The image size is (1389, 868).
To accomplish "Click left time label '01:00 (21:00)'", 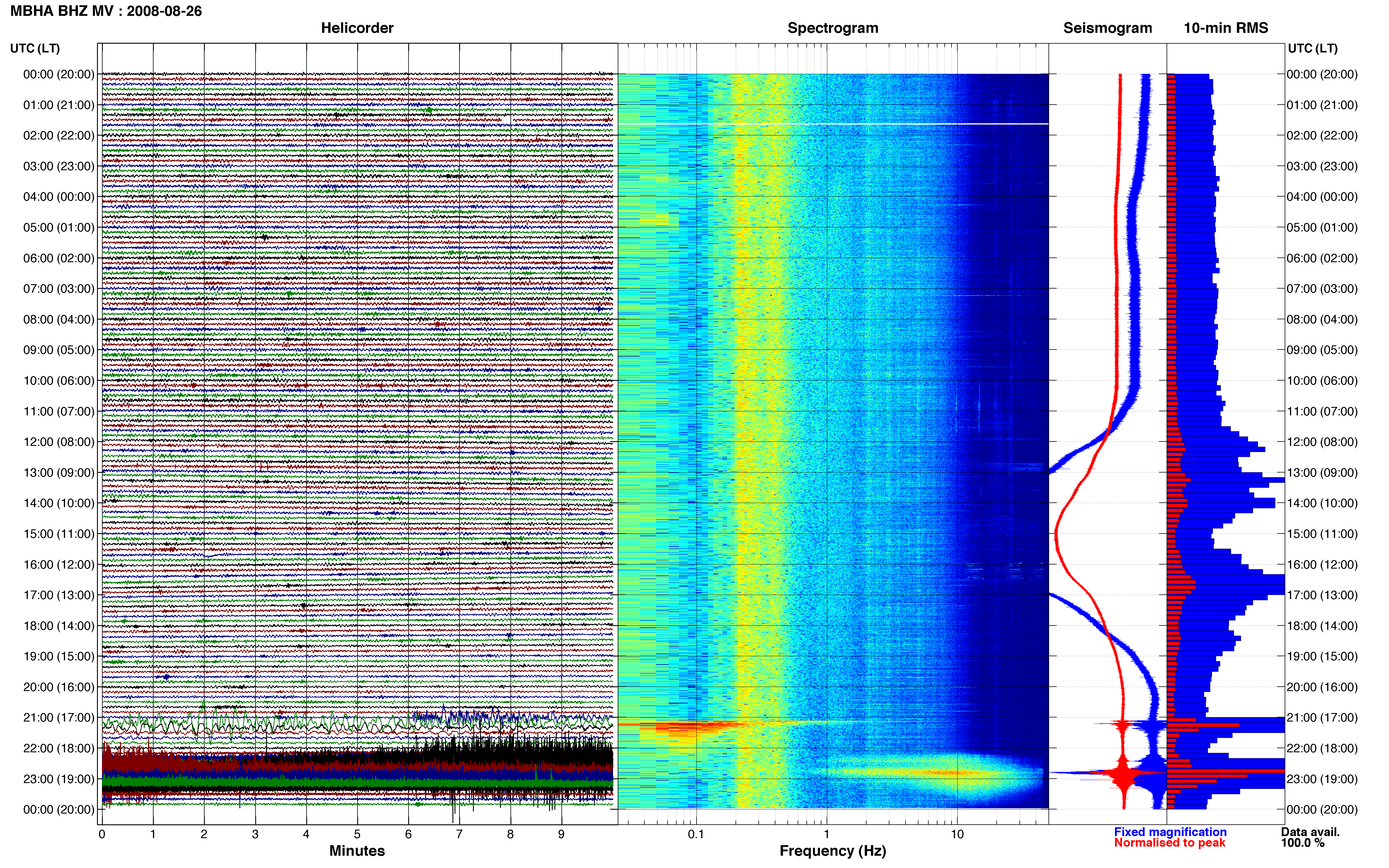I will 59,105.
